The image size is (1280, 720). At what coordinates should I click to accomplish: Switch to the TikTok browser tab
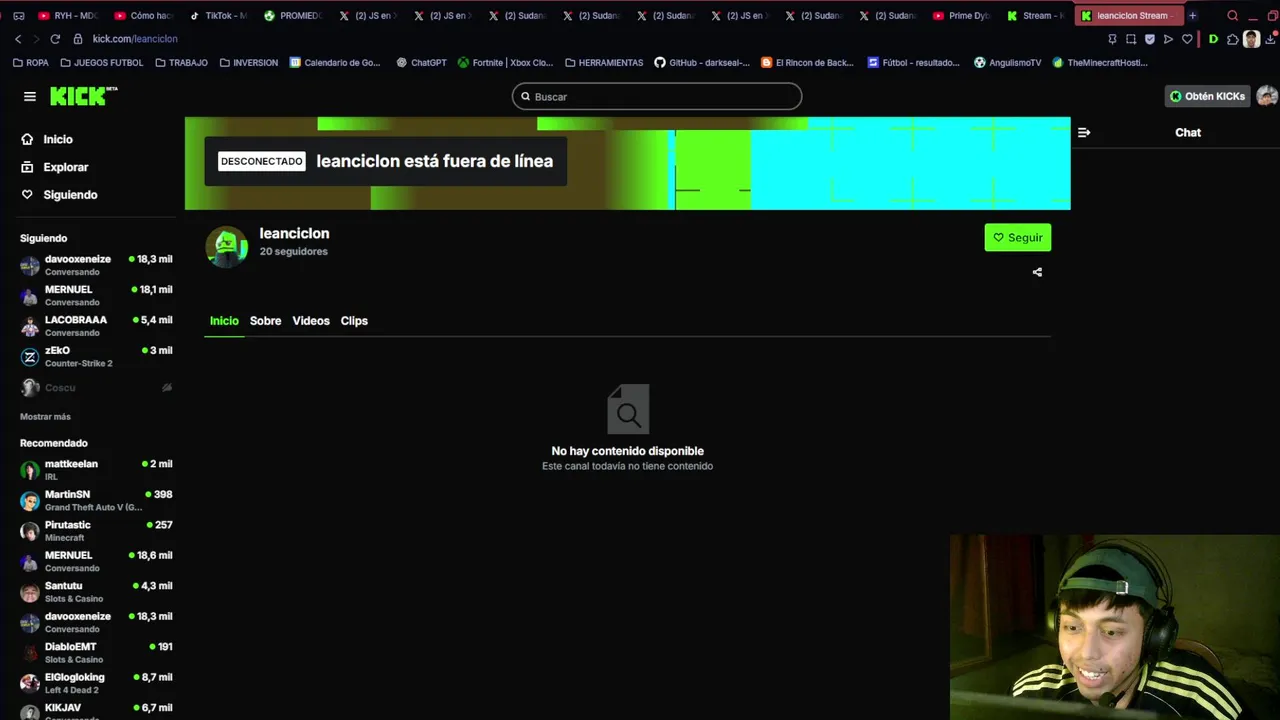(218, 15)
